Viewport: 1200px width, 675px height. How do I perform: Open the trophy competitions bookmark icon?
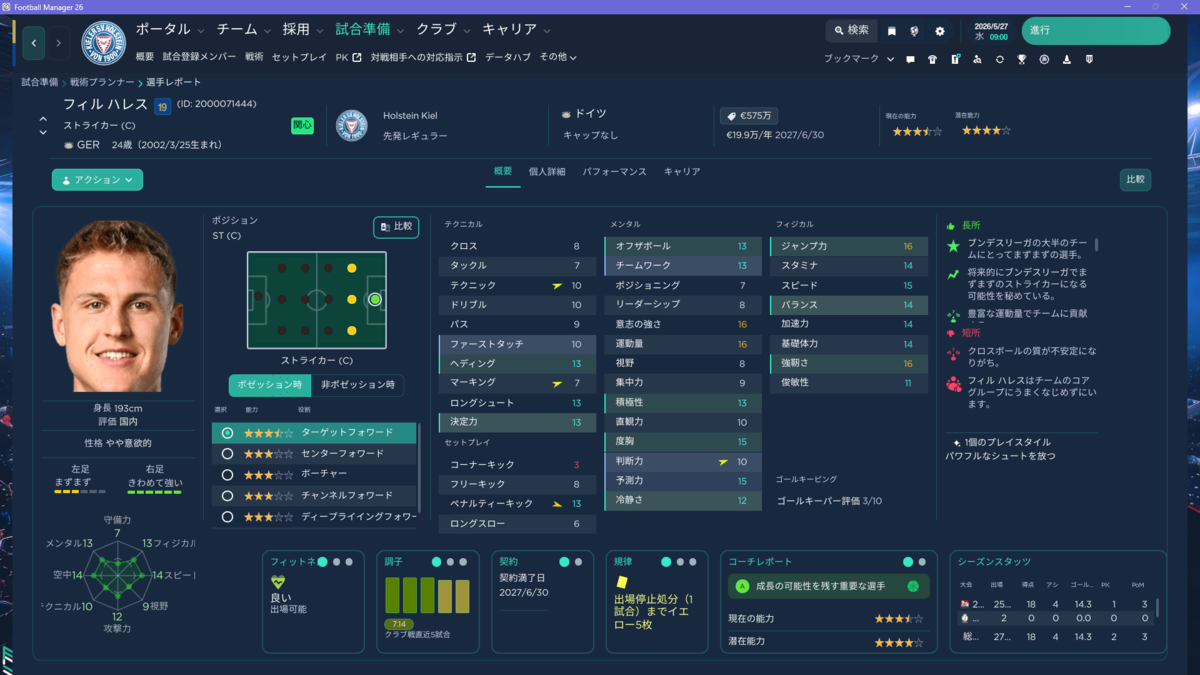tap(1021, 59)
